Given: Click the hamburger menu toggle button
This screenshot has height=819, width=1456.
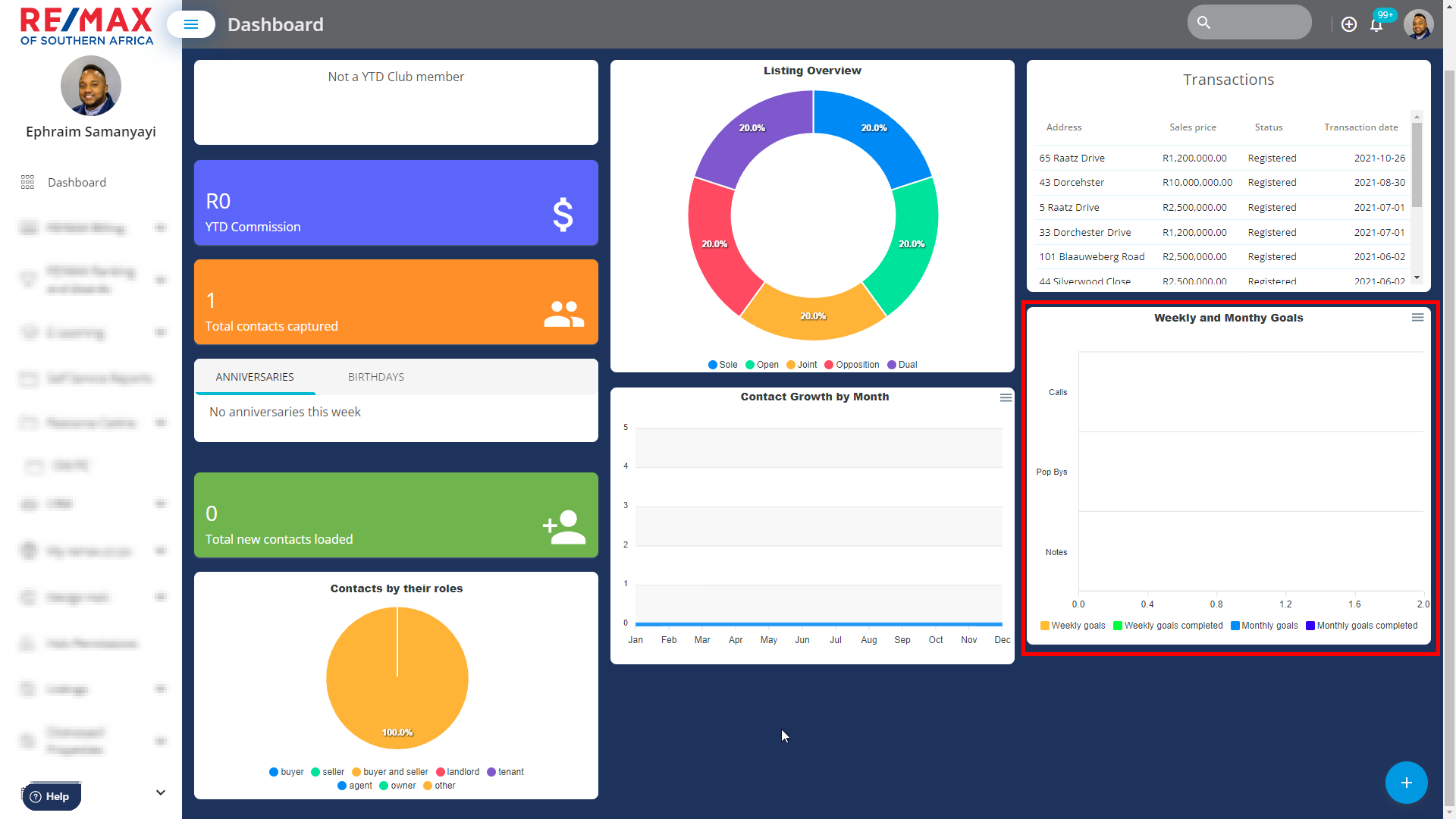Looking at the screenshot, I should point(191,25).
